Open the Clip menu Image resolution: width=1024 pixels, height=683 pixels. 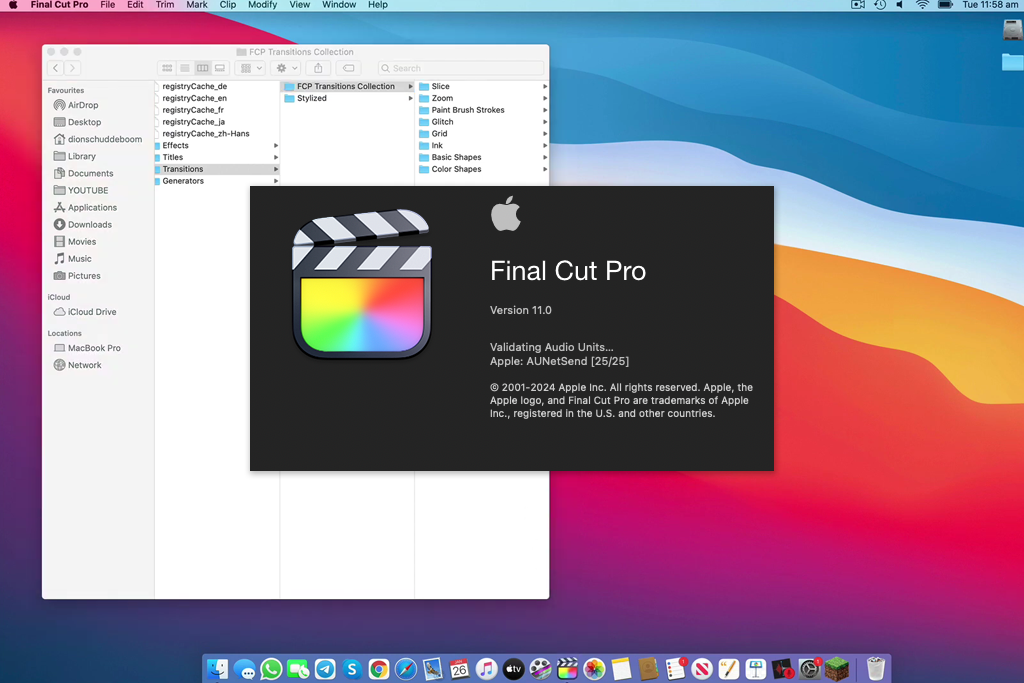[227, 5]
